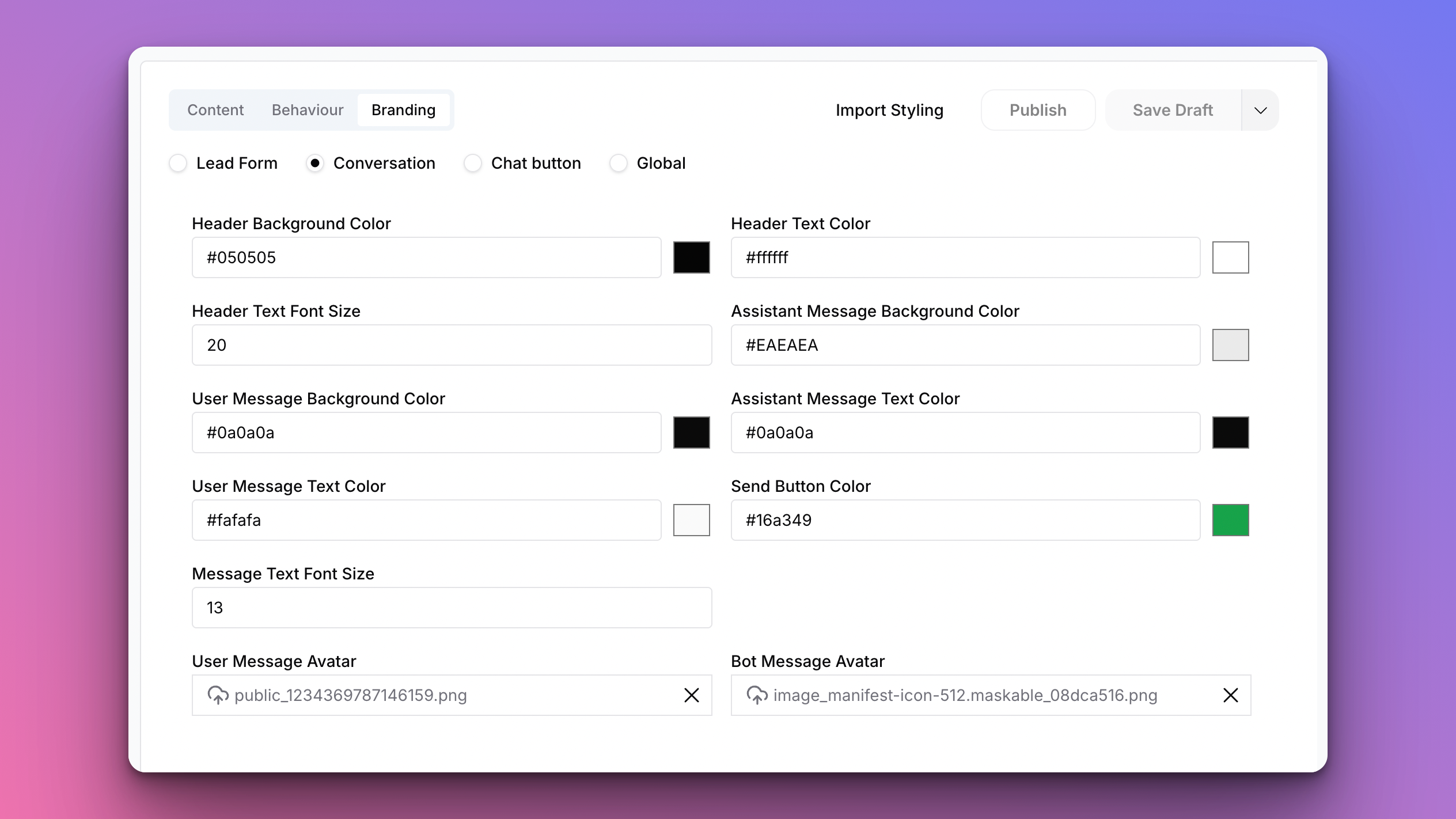Viewport: 1456px width, 819px height.
Task: Switch to the Content tab
Action: click(x=215, y=110)
